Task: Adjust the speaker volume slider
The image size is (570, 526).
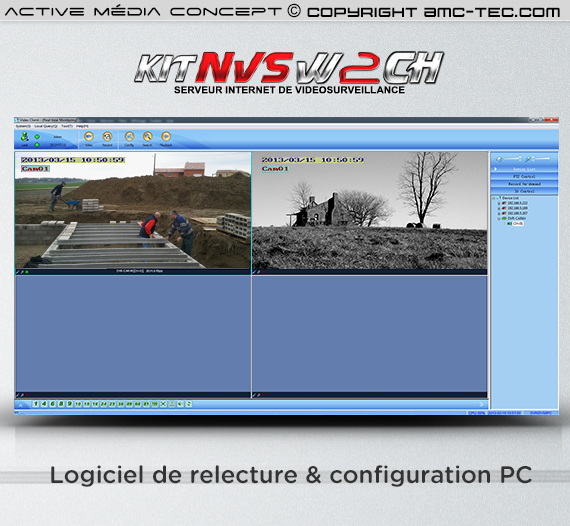Action: [x=512, y=159]
